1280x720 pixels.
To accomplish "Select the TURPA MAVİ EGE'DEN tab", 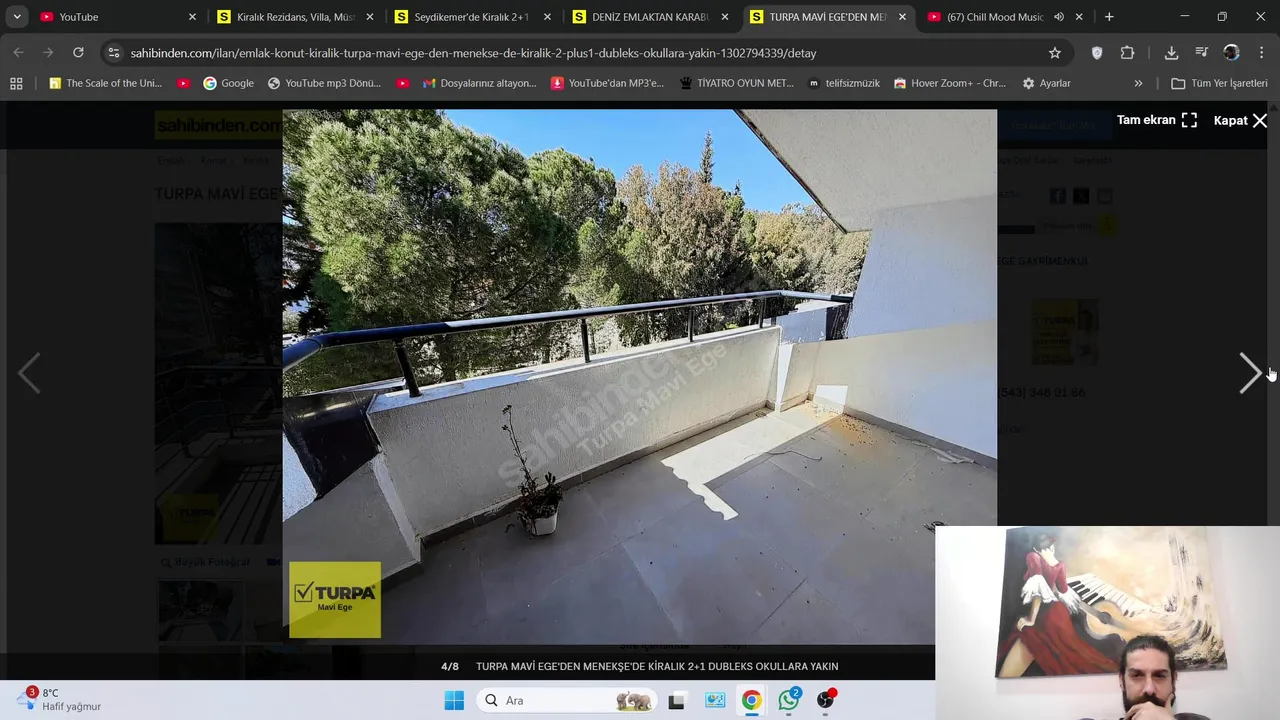I will [x=827, y=17].
